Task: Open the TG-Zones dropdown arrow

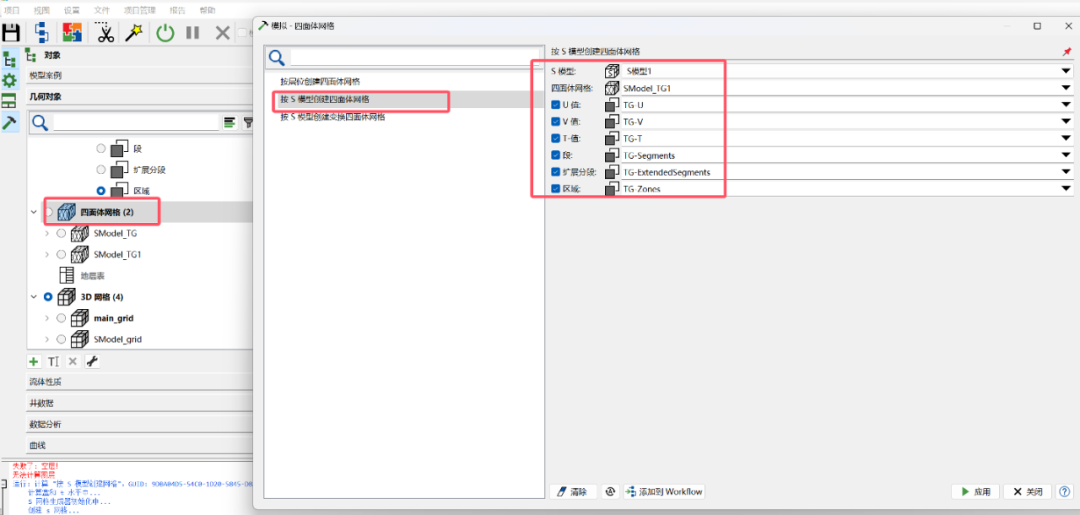Action: pyautogui.click(x=1066, y=189)
